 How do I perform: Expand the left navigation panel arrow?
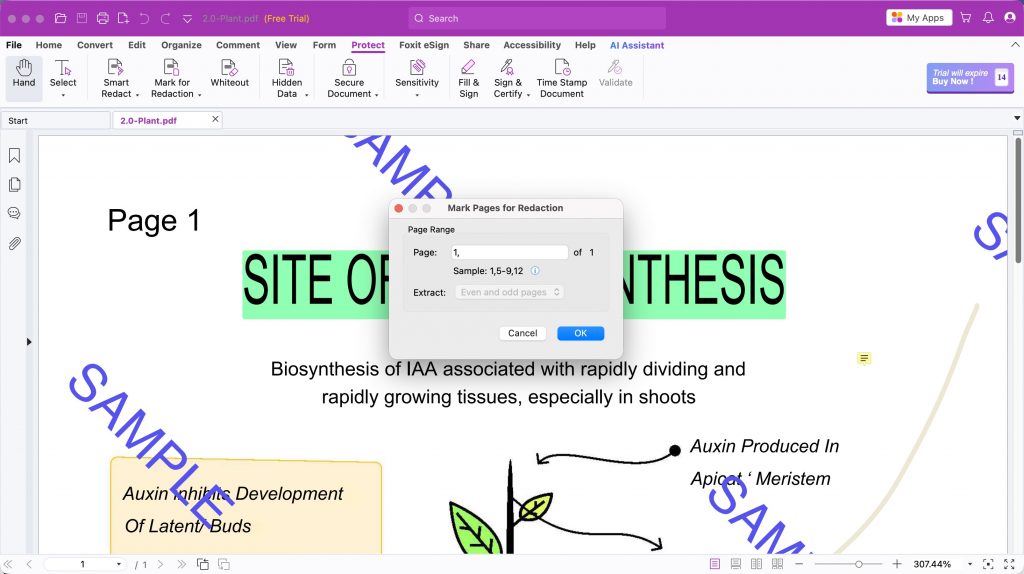pos(29,342)
